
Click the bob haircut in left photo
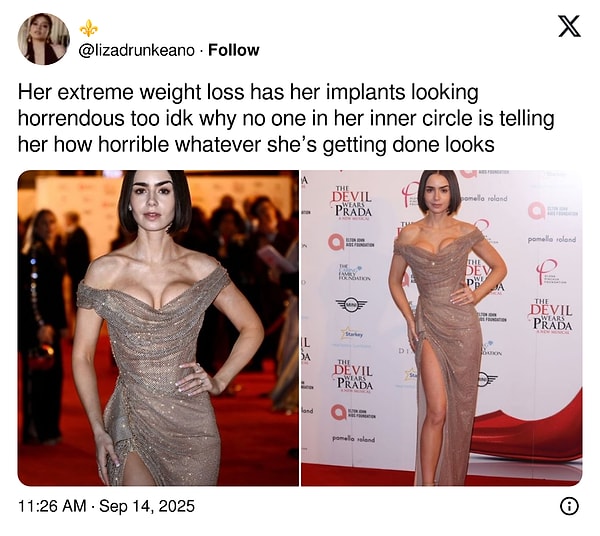tap(155, 201)
